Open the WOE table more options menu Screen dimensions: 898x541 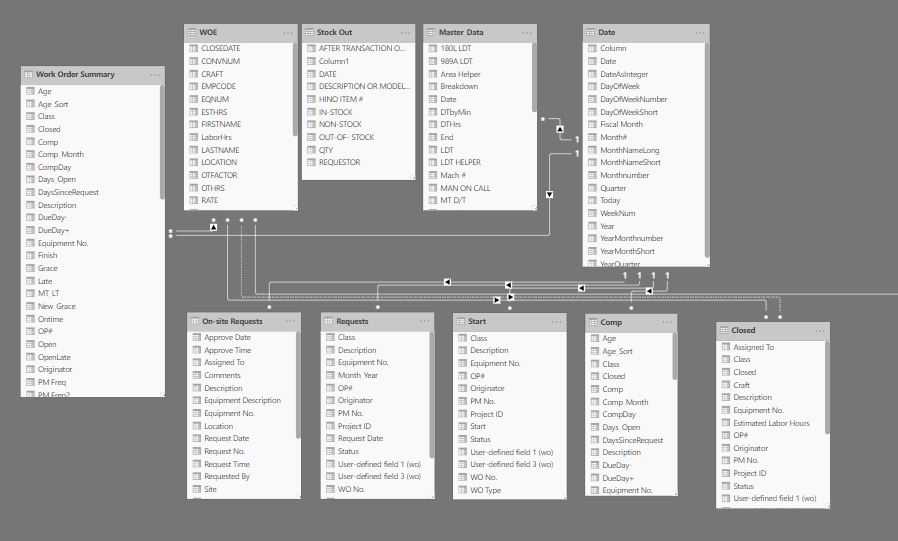pyautogui.click(x=287, y=33)
